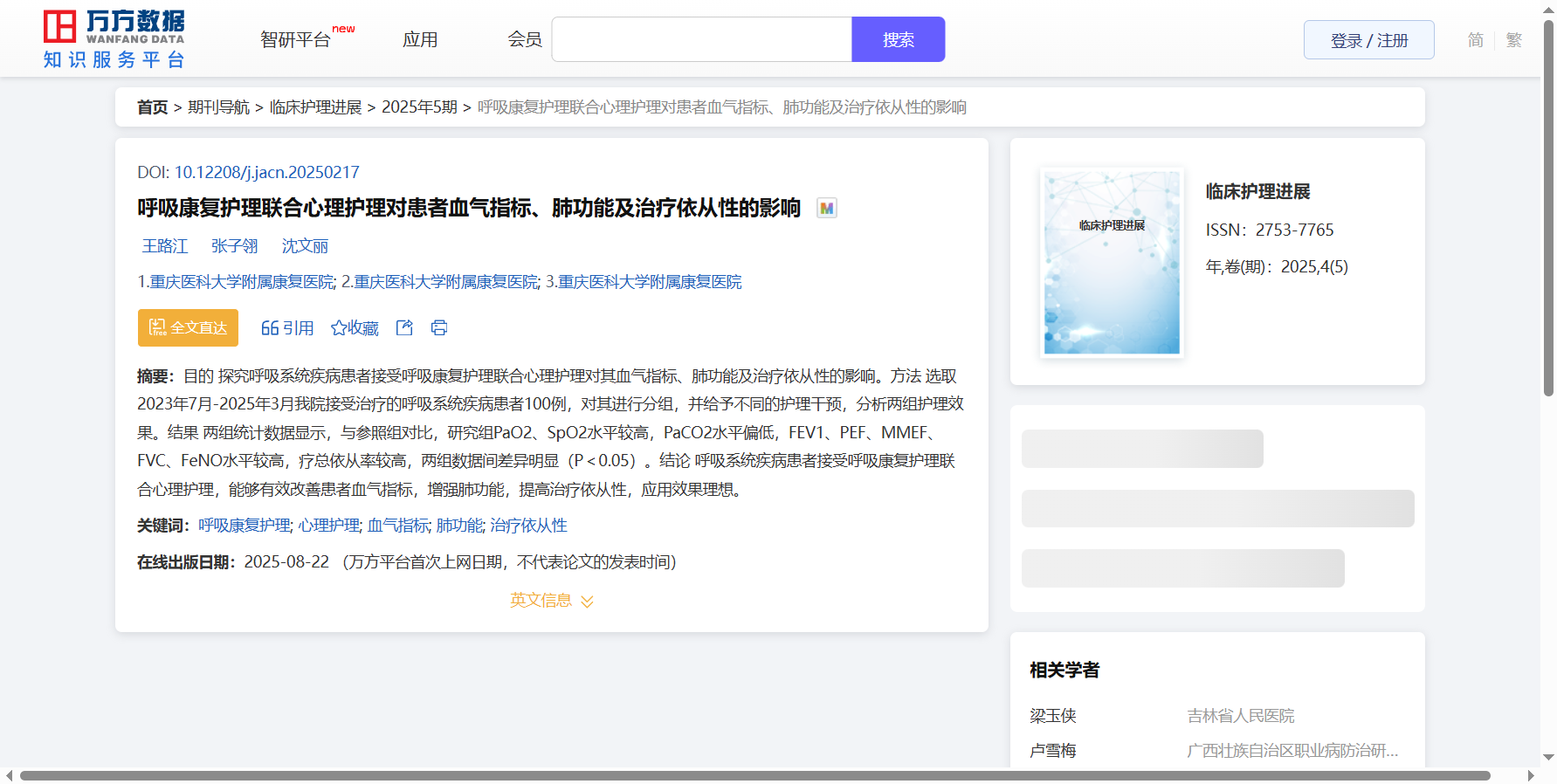Open author 张子翎 page

(235, 246)
